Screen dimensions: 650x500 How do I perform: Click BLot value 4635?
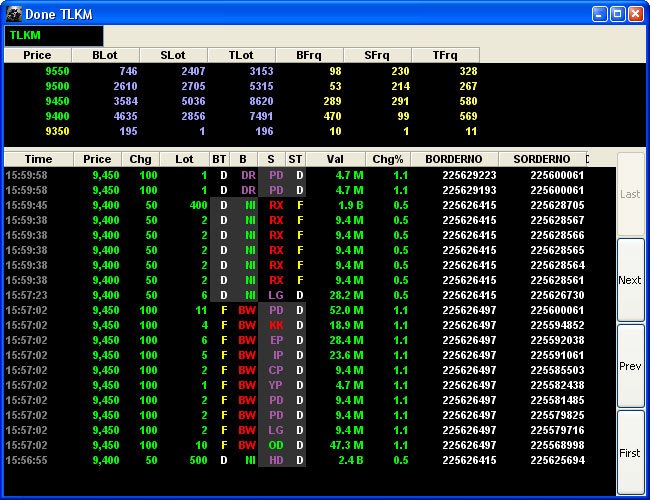click(x=126, y=117)
